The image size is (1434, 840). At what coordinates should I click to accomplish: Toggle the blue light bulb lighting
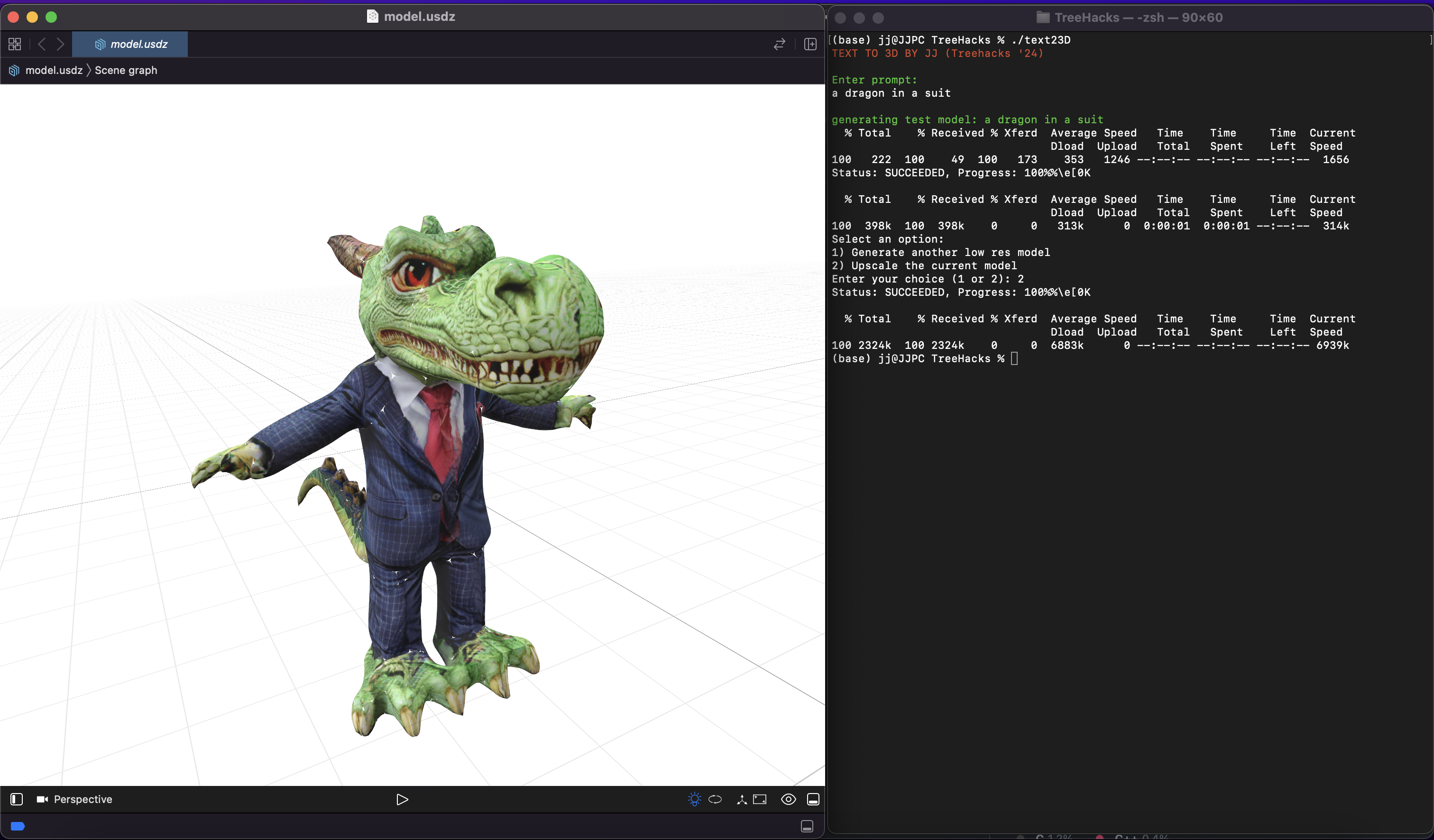(694, 799)
